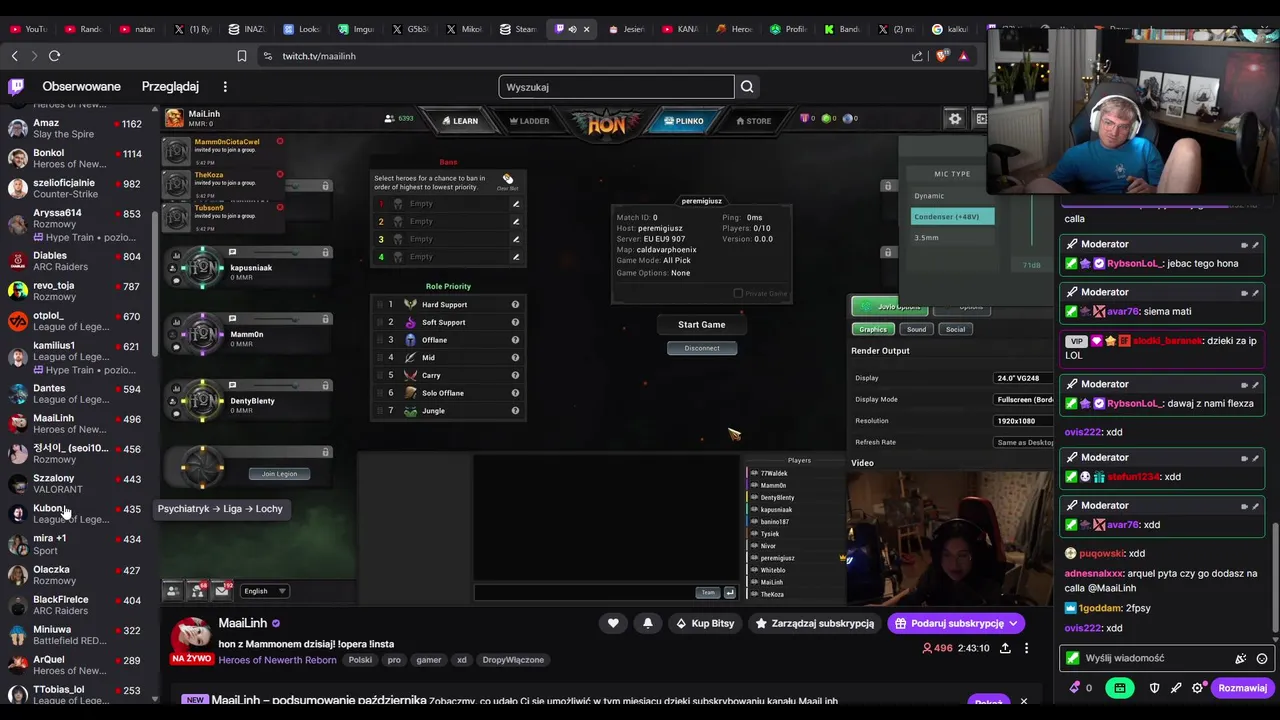1280x720 pixels.
Task: Open the Resolution 1920x1080 dropdown
Action: point(1024,421)
